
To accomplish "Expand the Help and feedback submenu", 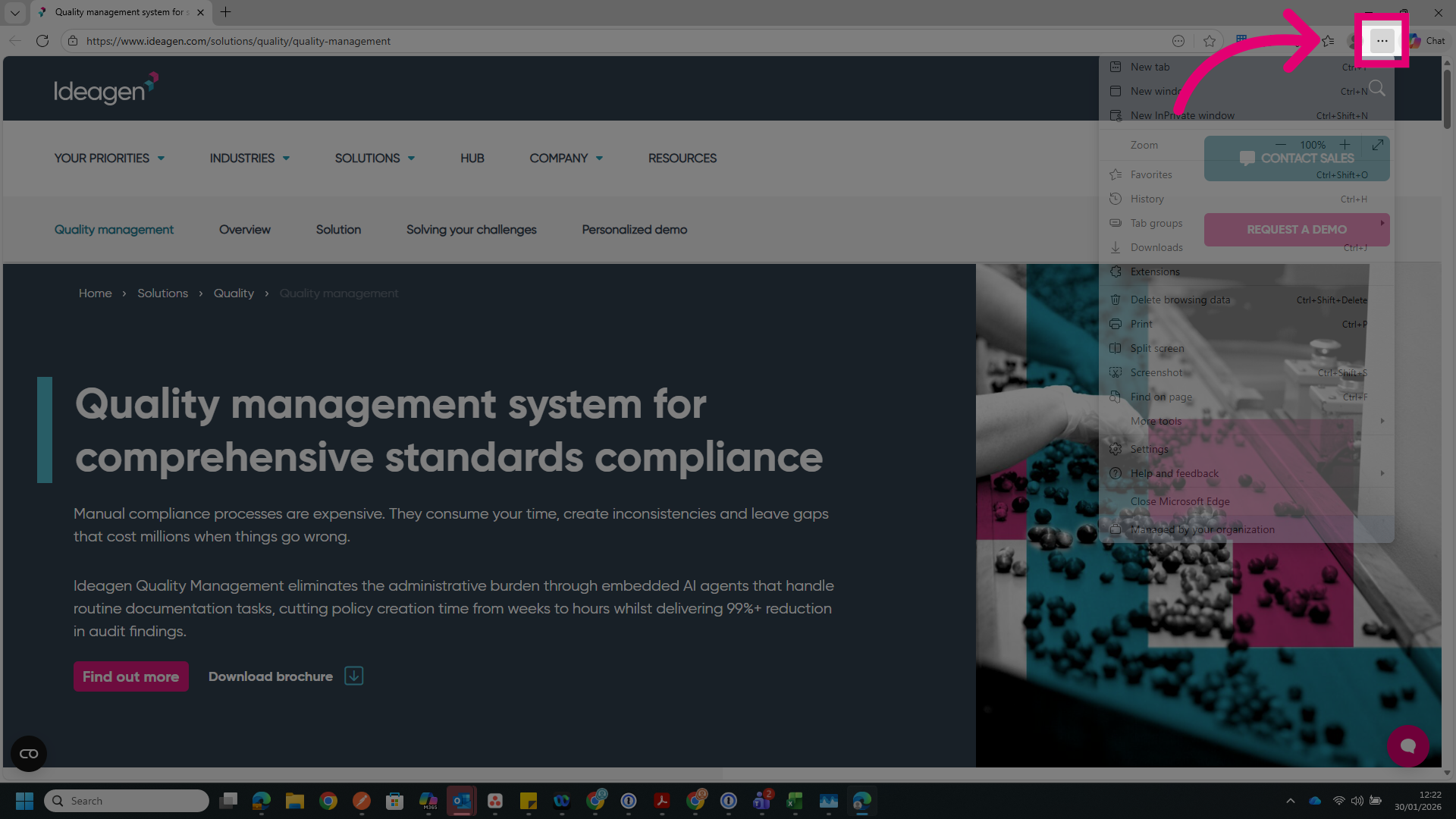I will [x=1246, y=473].
